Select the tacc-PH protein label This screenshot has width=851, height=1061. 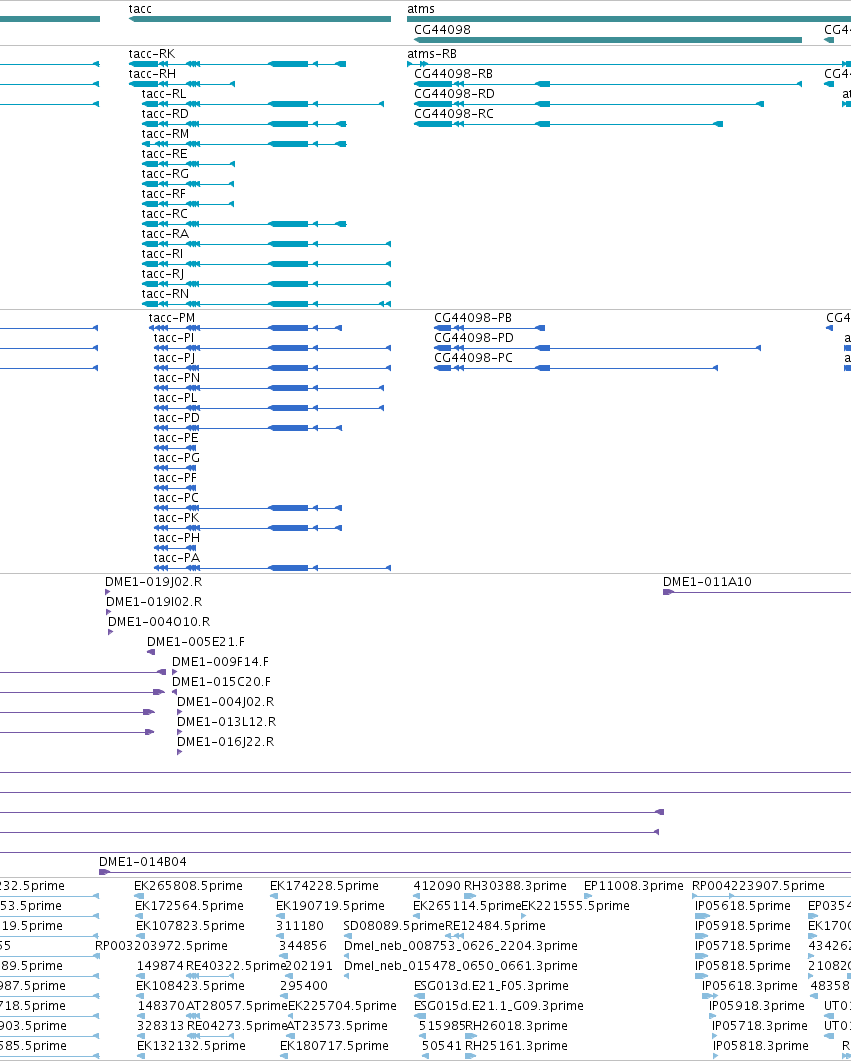coord(177,537)
